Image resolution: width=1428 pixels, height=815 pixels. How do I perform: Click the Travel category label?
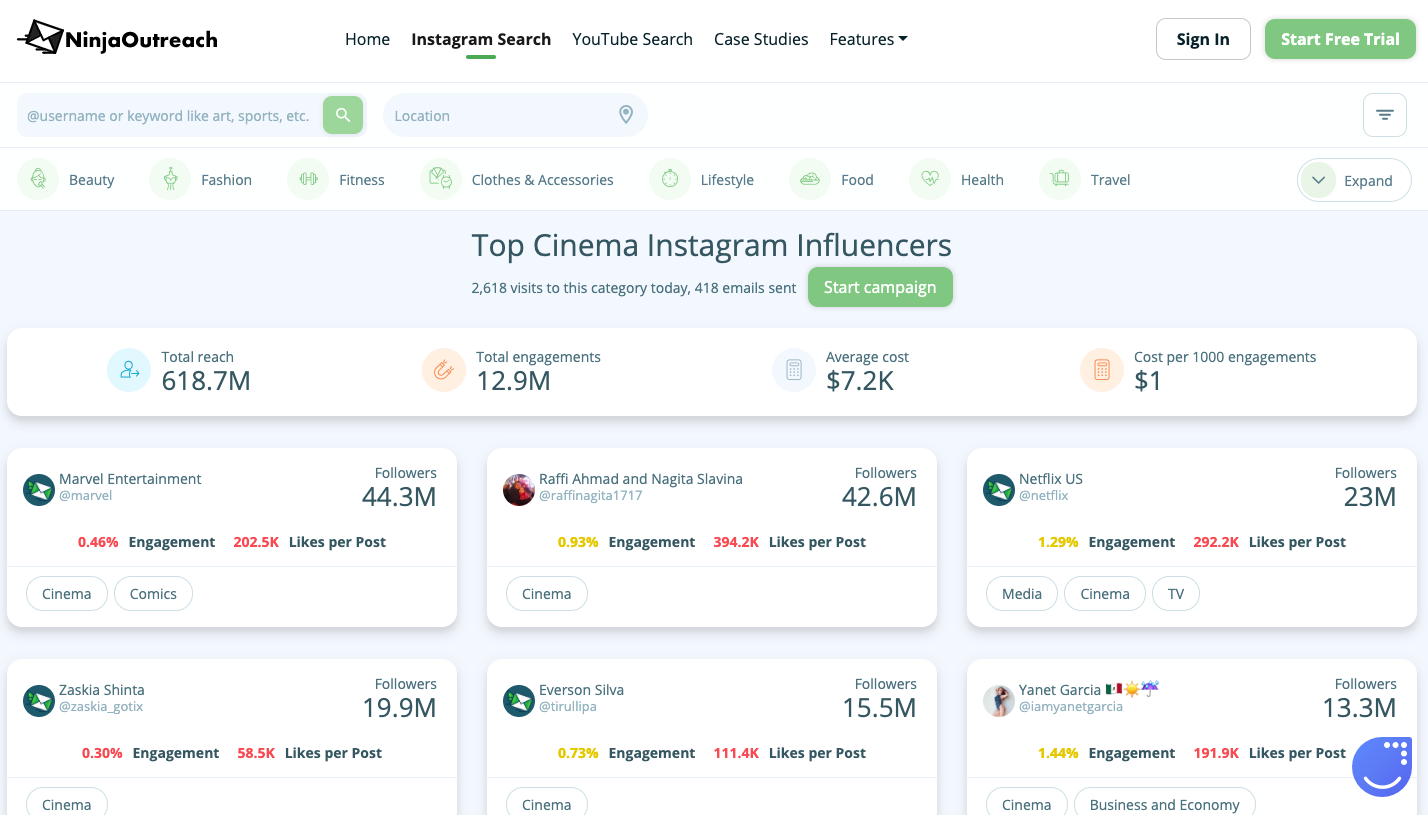(x=1111, y=180)
